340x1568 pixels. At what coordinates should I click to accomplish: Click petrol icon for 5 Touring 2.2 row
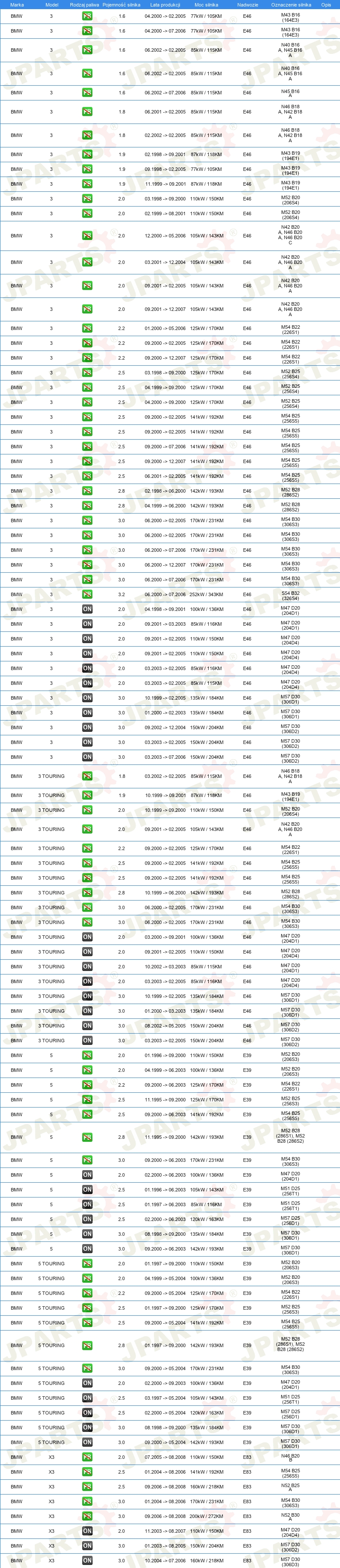tap(87, 1294)
